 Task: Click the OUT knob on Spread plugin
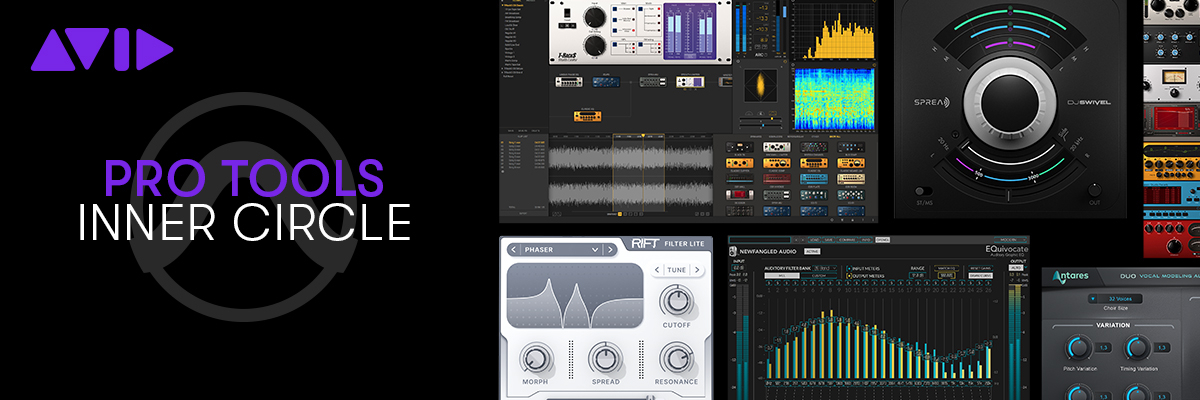point(1094,189)
